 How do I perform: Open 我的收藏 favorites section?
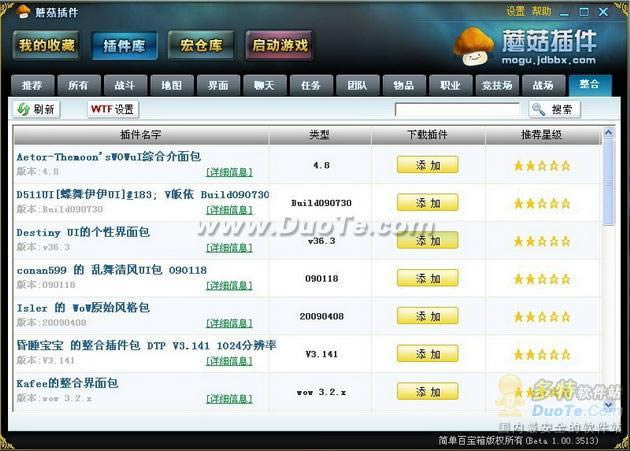(46, 45)
